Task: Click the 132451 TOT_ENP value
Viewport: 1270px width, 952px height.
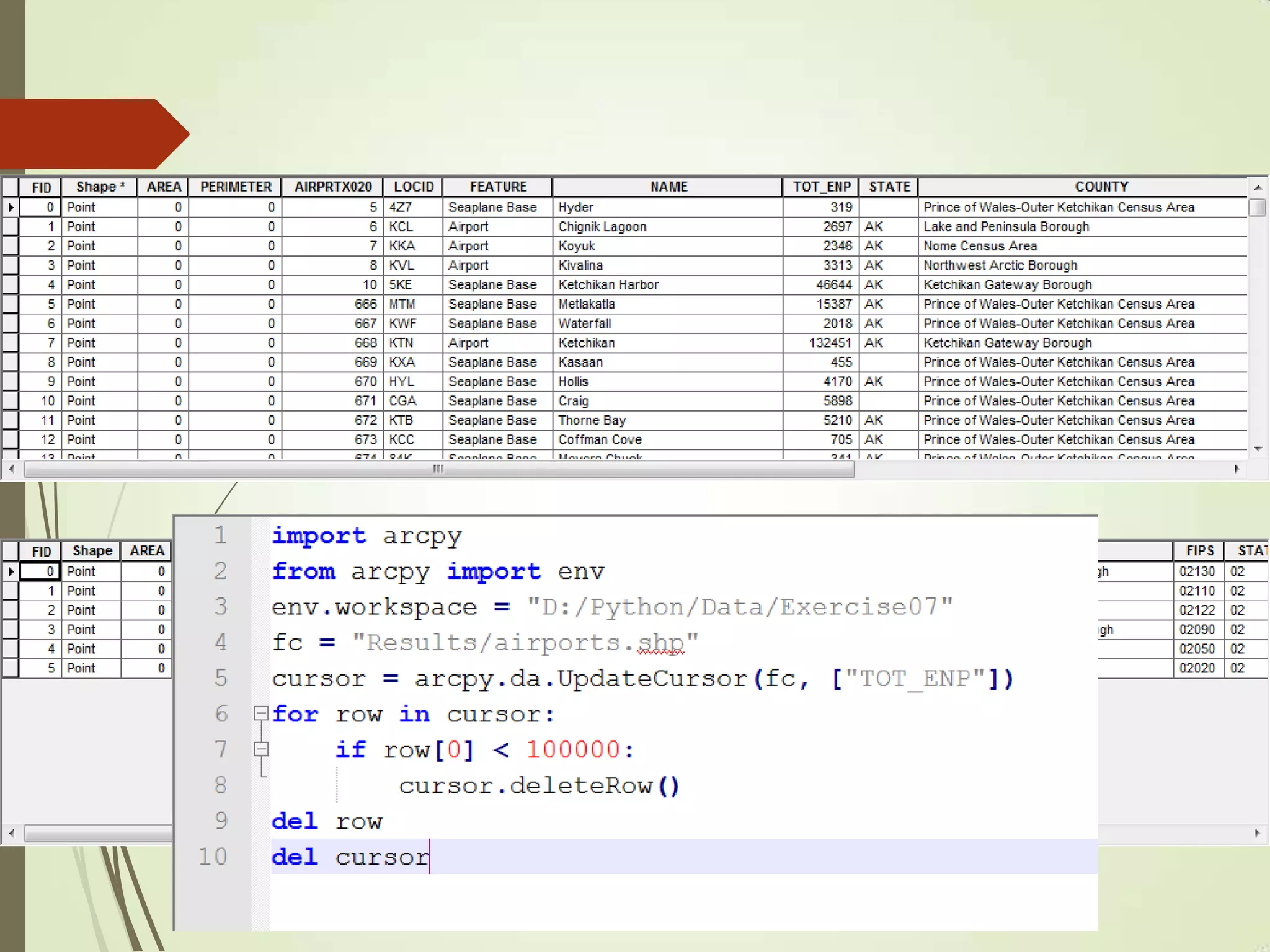Action: point(830,343)
